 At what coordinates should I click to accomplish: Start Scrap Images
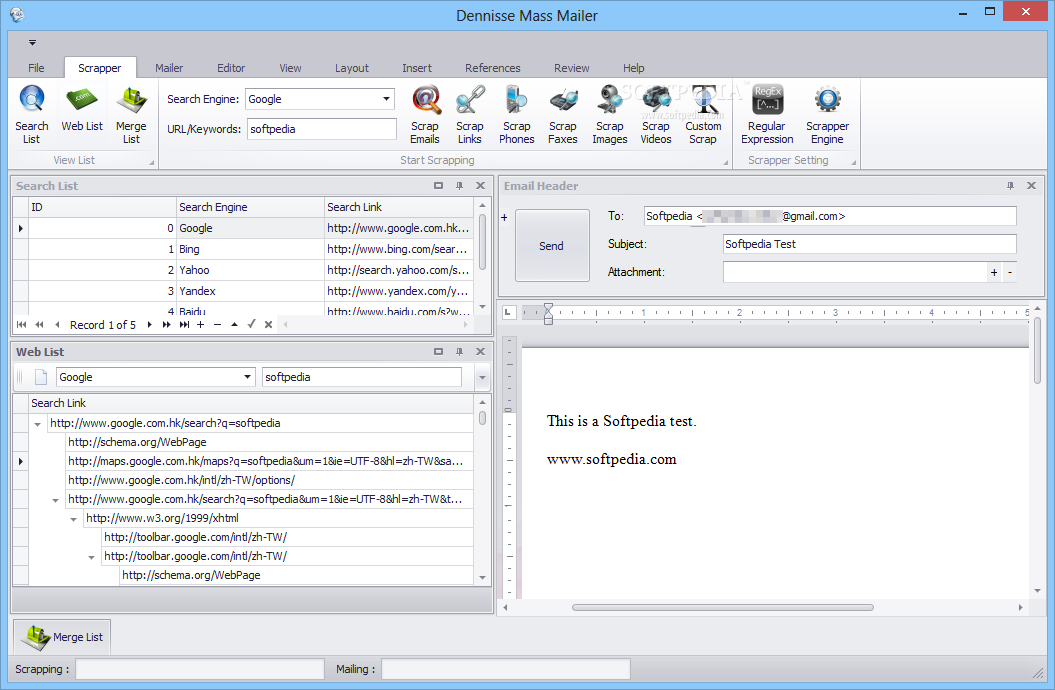[x=610, y=114]
